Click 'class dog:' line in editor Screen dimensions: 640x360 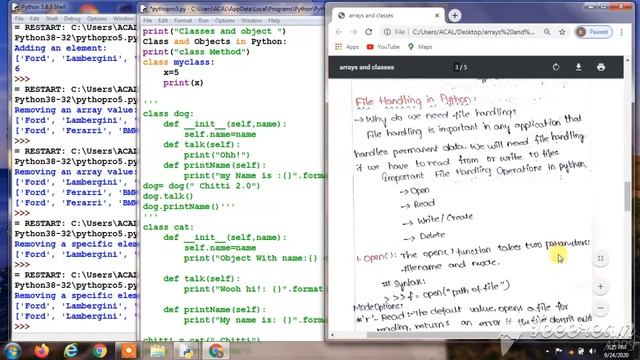point(168,113)
